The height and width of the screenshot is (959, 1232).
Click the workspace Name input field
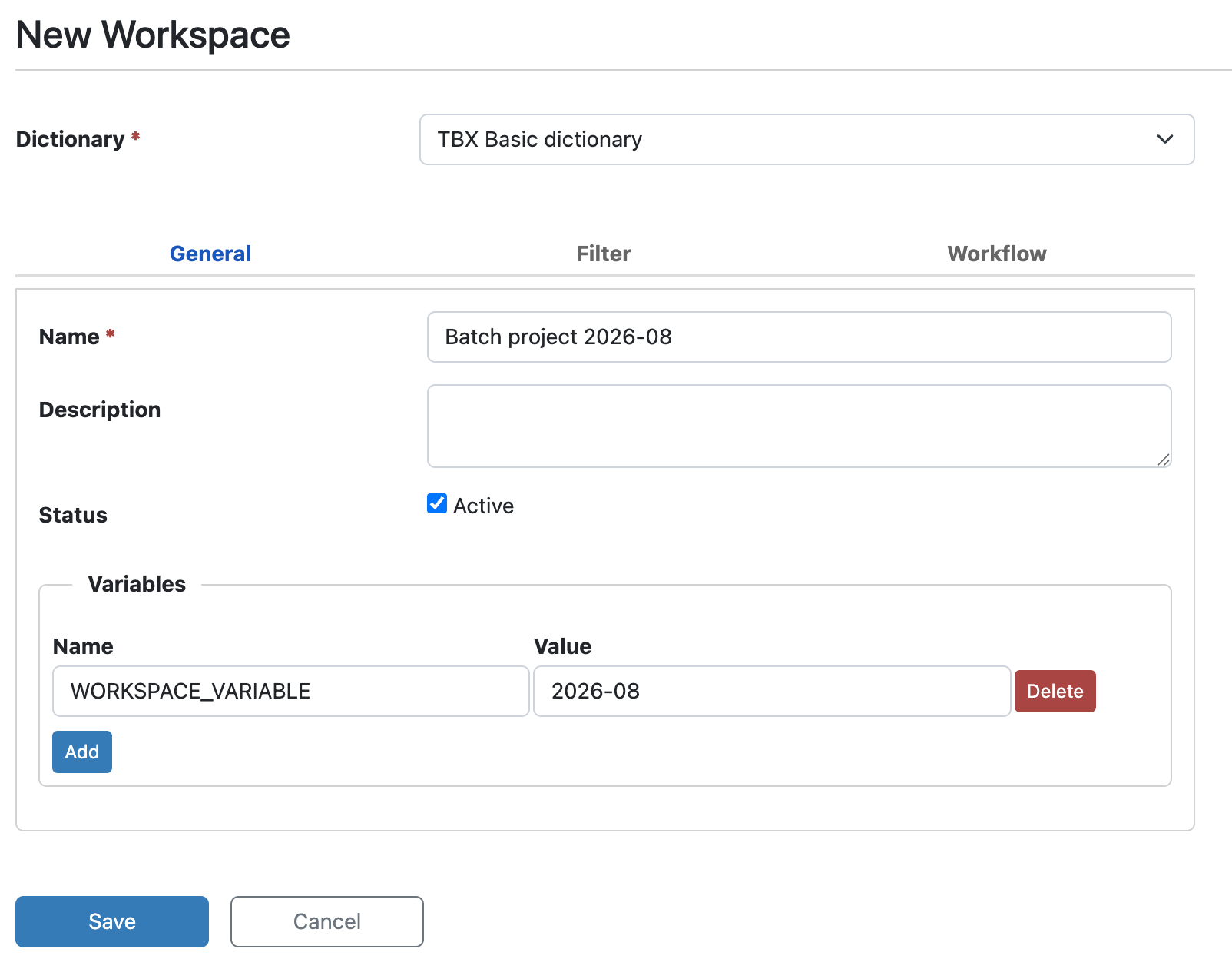point(799,337)
